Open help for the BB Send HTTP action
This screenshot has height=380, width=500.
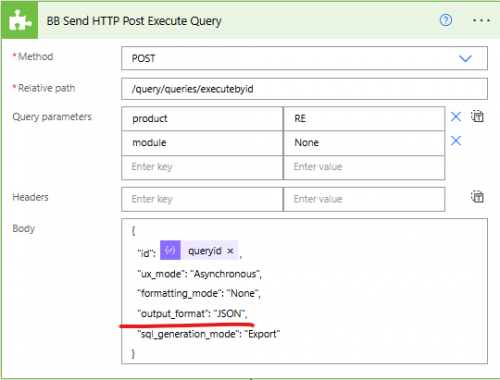click(446, 20)
